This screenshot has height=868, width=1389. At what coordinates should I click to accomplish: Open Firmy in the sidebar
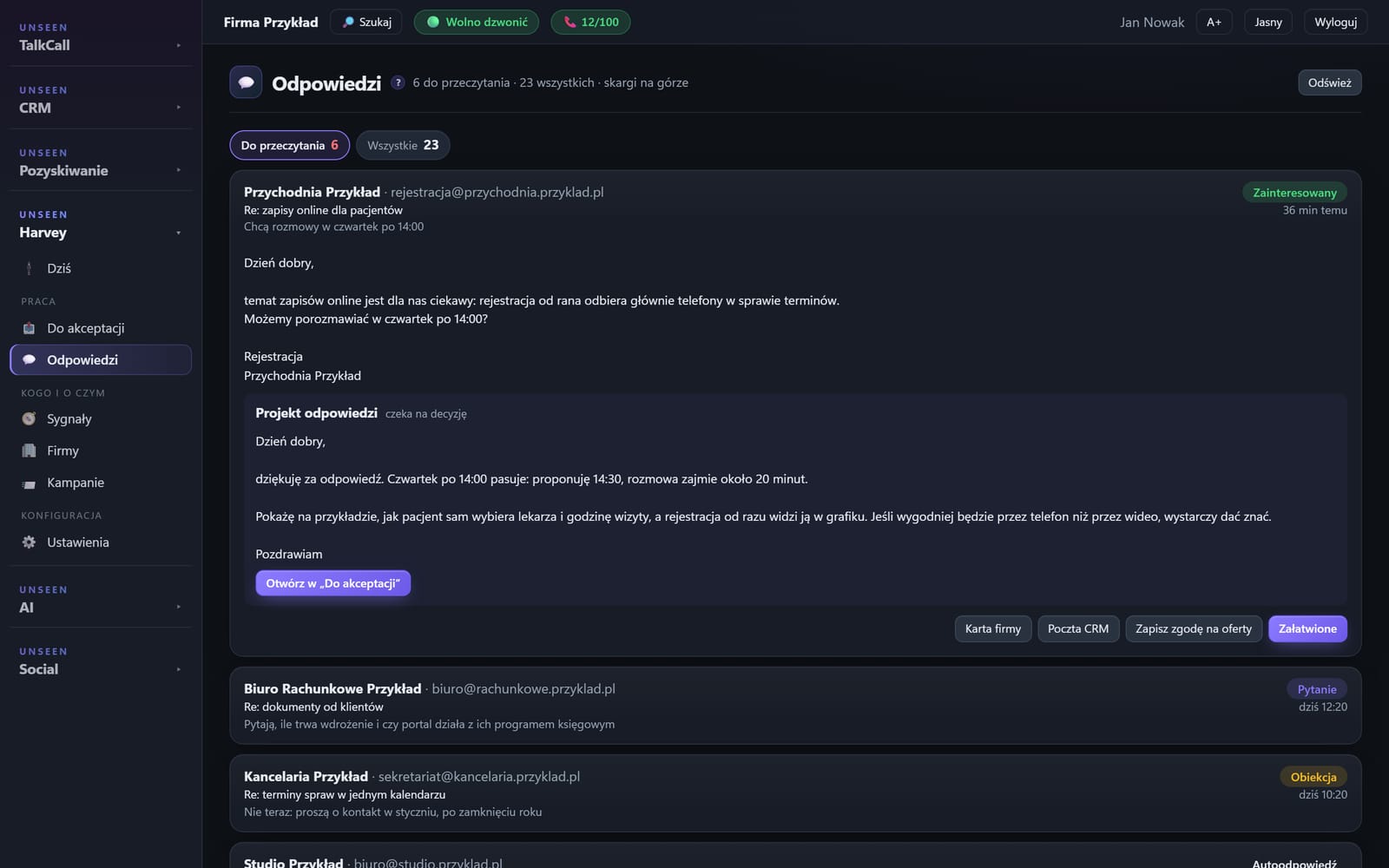pos(101,450)
